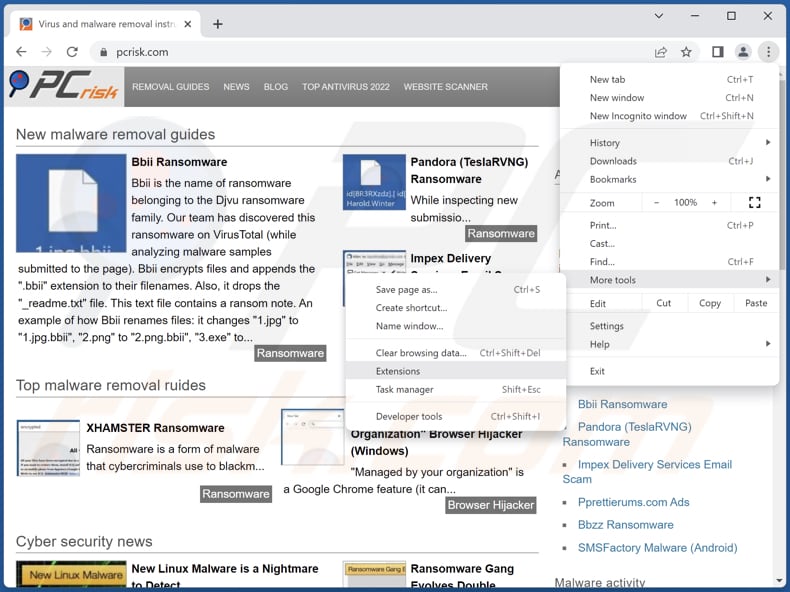Image resolution: width=790 pixels, height=592 pixels.
Task: Toggle the browser side panel icon
Action: click(717, 52)
